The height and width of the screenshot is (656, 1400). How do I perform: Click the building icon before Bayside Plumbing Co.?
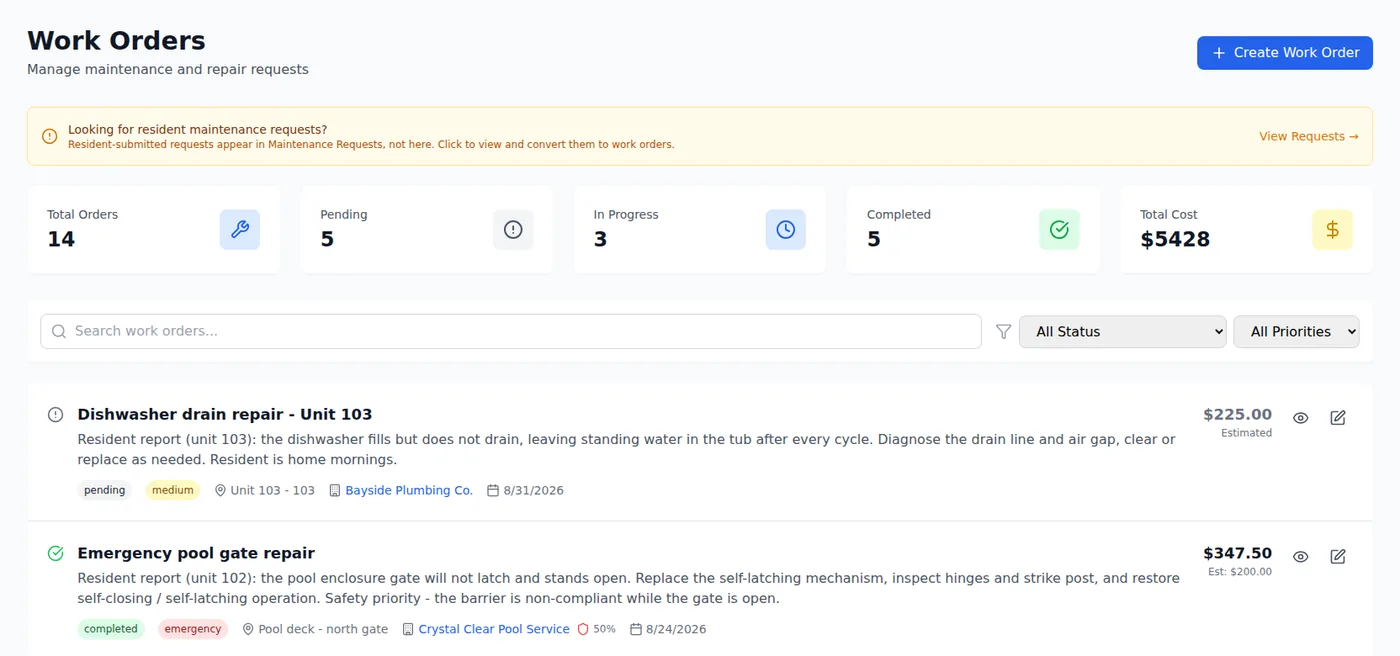click(335, 491)
